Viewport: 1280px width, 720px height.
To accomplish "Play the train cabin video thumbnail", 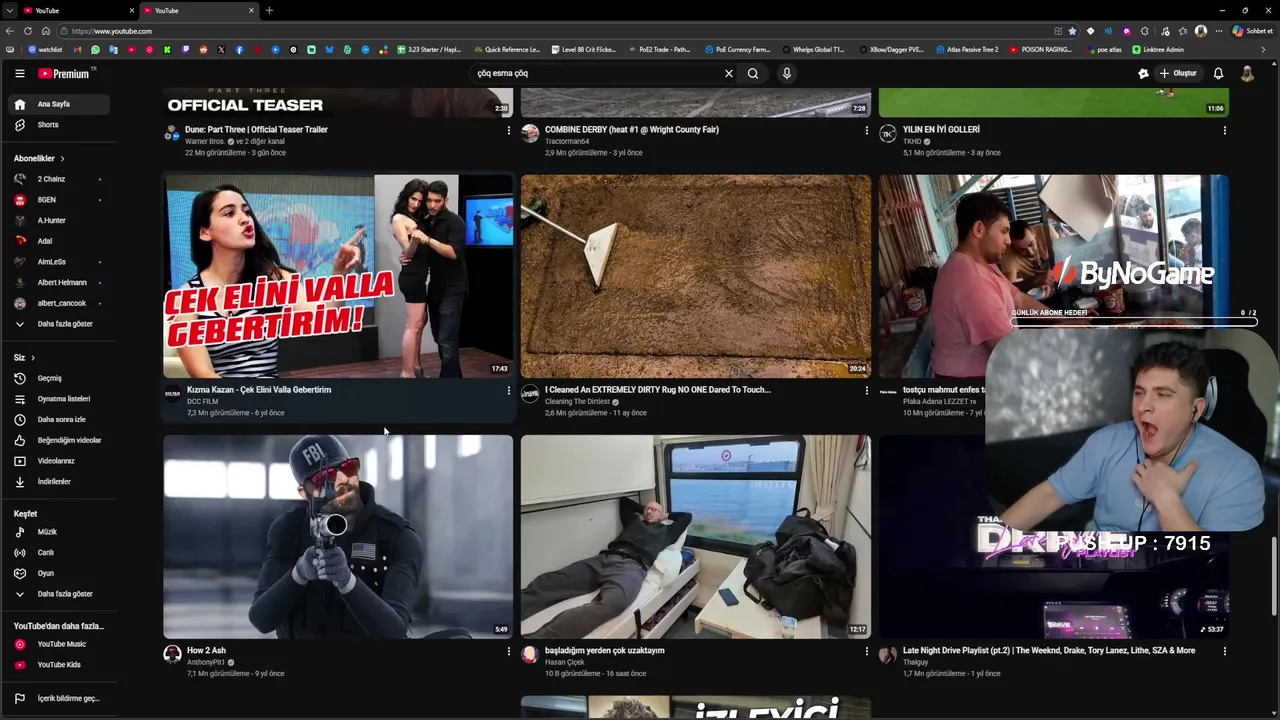I will pyautogui.click(x=696, y=536).
